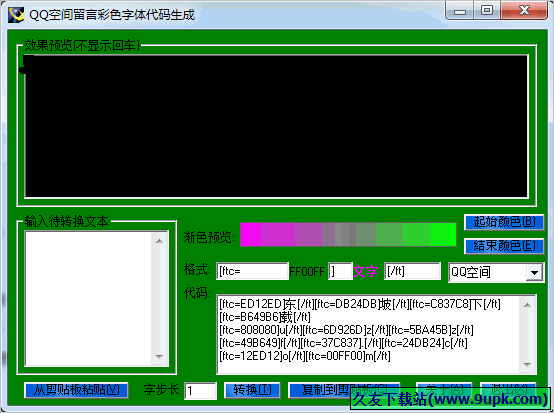Click the 转换(T) convert button

(x=252, y=390)
